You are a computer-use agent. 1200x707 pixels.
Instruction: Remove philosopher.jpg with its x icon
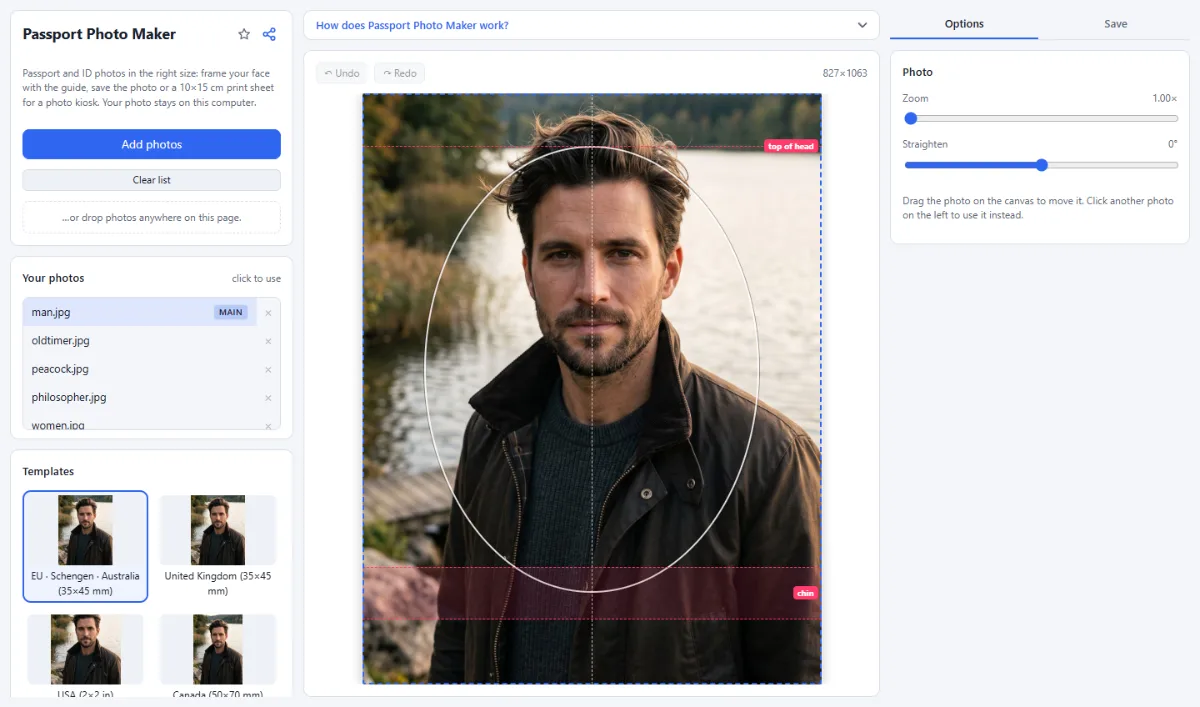coord(268,397)
